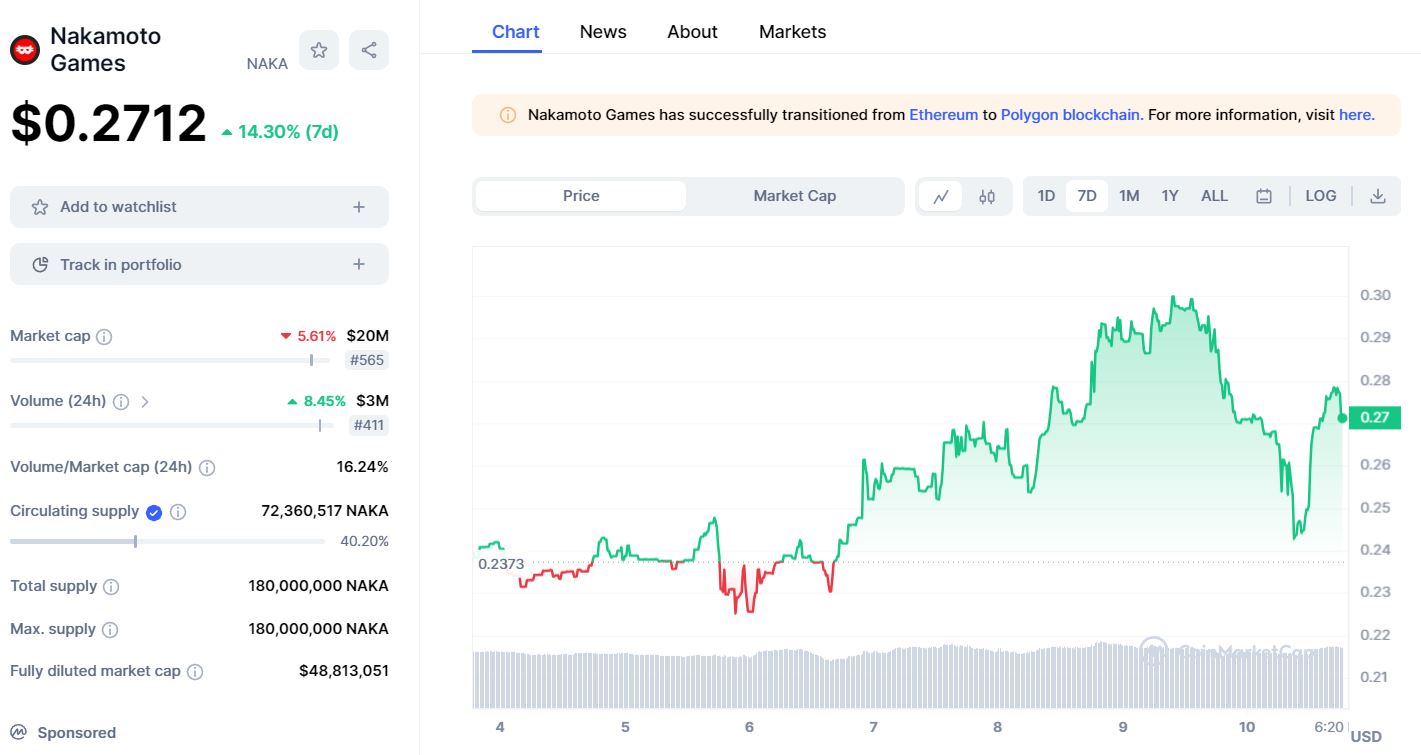Click the Volume rank slider bar
This screenshot has width=1421, height=755.
(x=172, y=425)
